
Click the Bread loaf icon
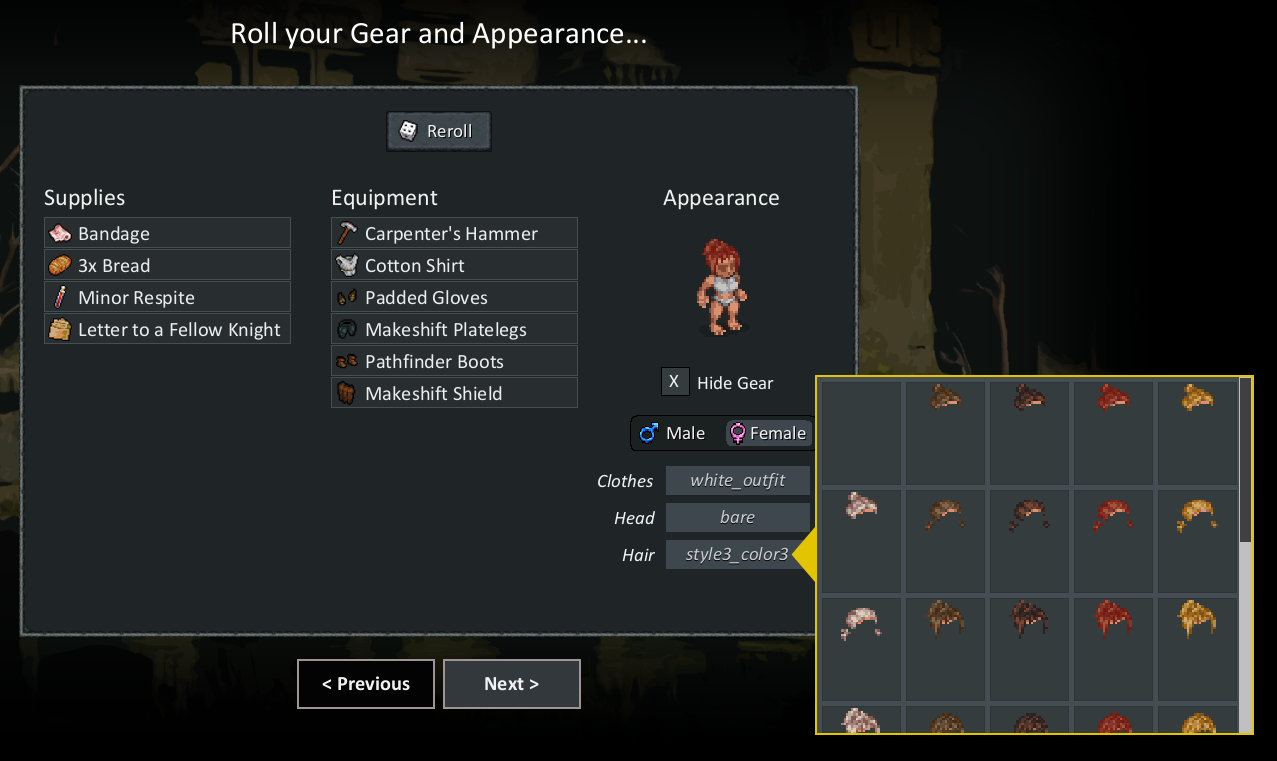coord(60,265)
